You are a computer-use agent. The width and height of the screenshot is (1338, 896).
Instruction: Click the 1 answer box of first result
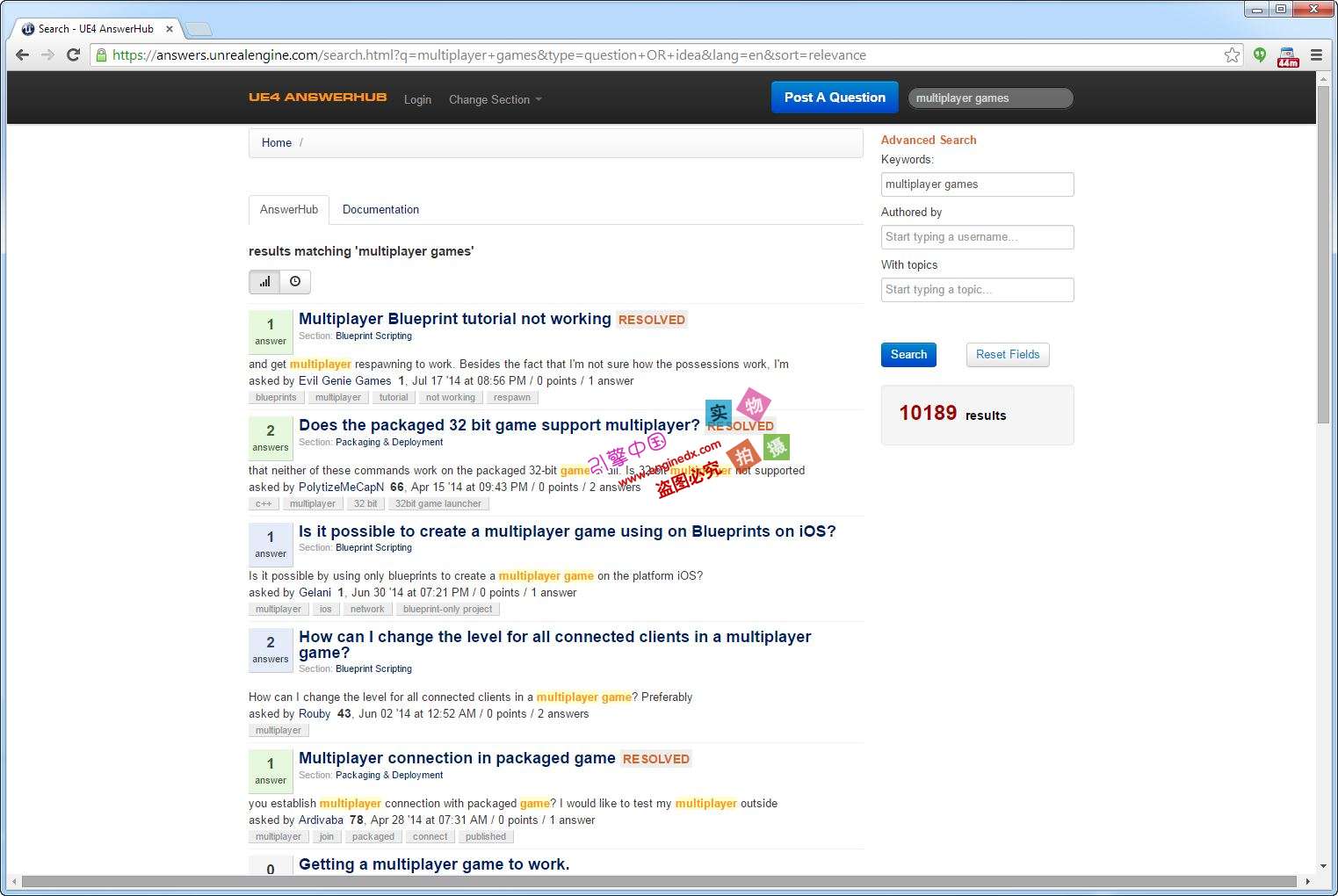[271, 331]
